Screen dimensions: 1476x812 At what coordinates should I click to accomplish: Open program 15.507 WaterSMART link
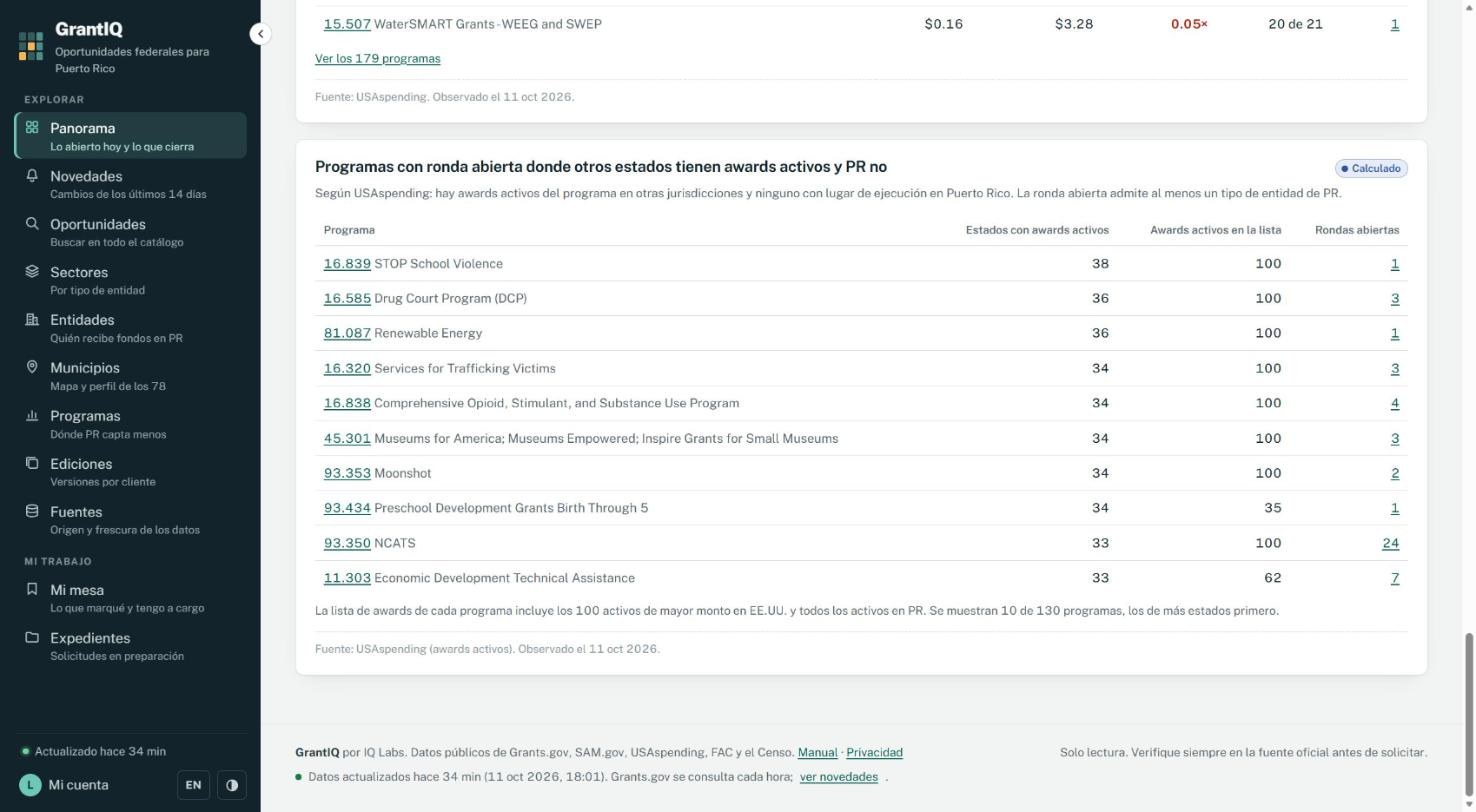point(347,24)
